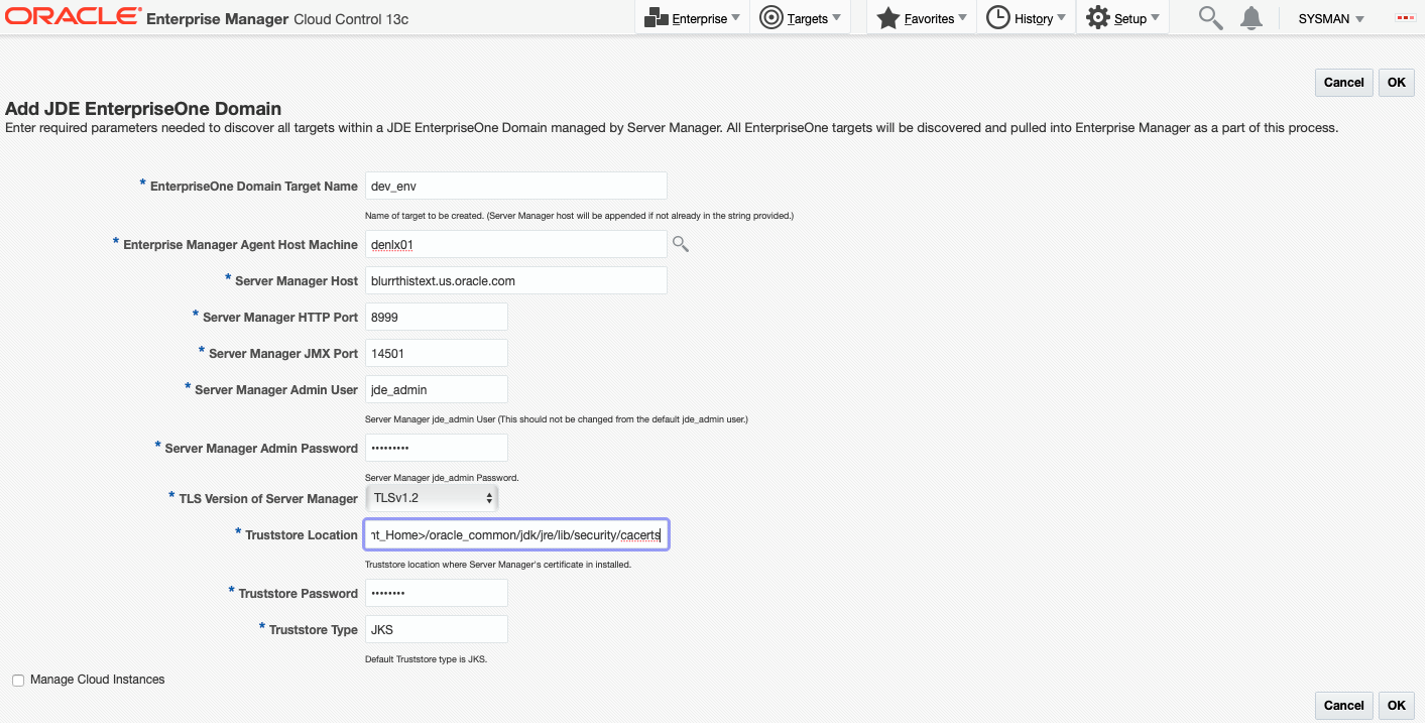Open the SYSMAN user menu
The image size is (1425, 723).
pyautogui.click(x=1324, y=19)
